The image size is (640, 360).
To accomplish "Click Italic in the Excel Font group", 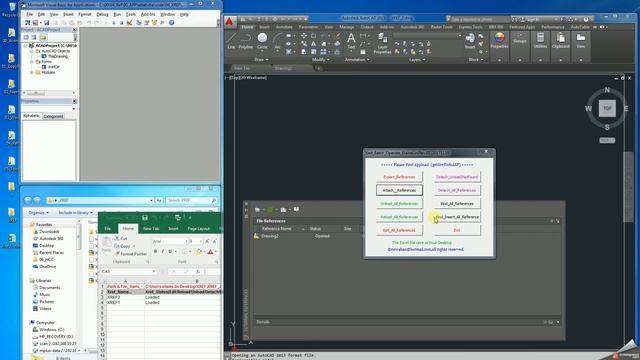I will click(162, 251).
